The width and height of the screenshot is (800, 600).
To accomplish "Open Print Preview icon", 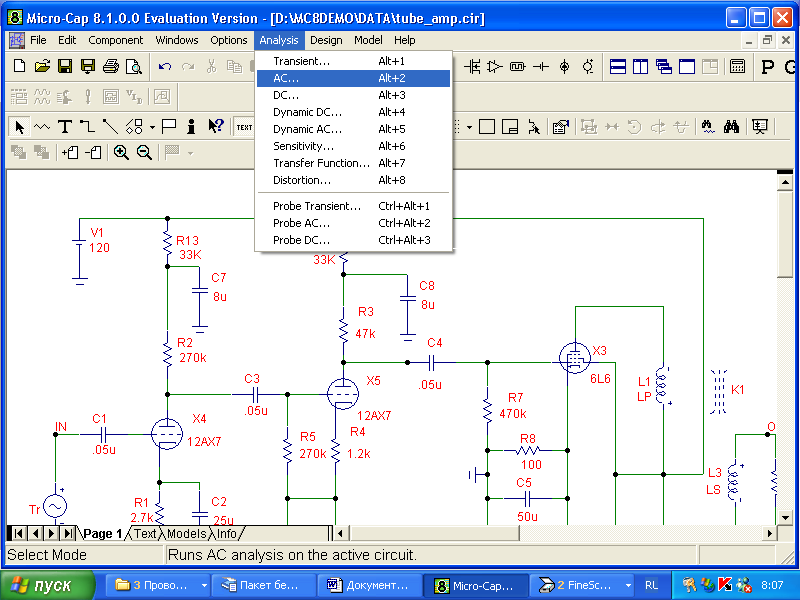I will [134, 66].
